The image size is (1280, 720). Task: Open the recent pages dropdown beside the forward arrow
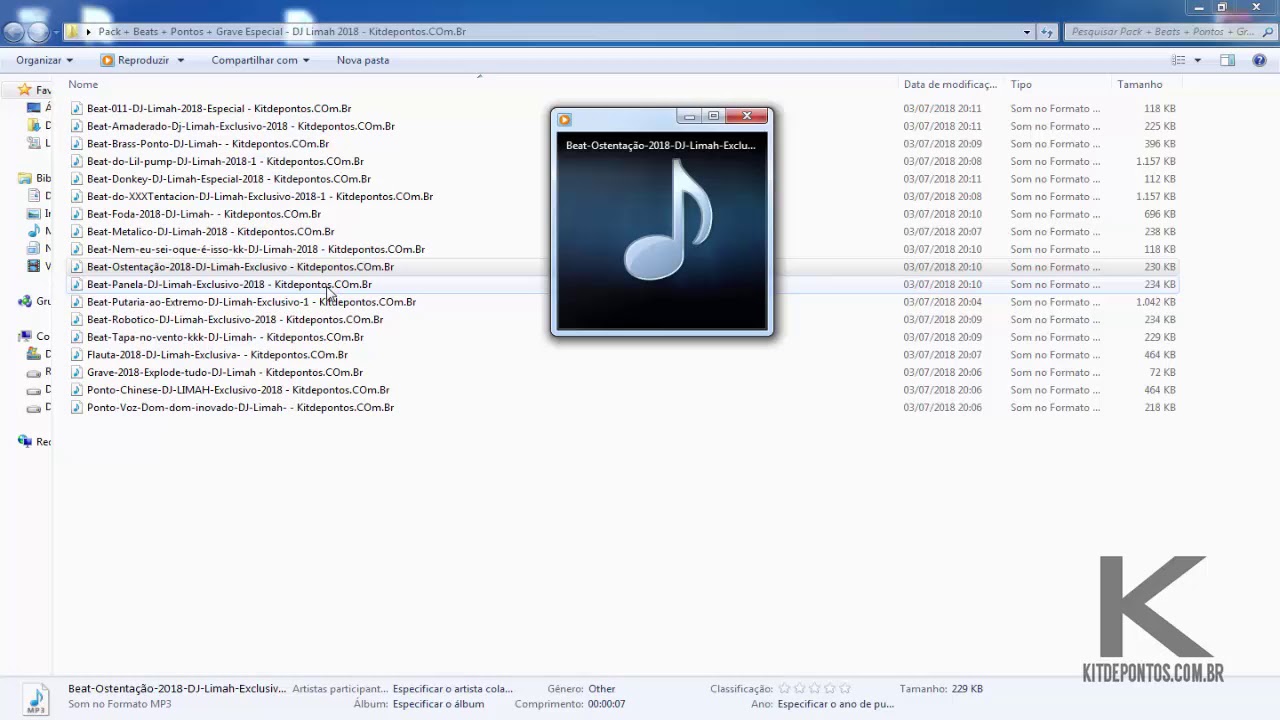coord(55,32)
